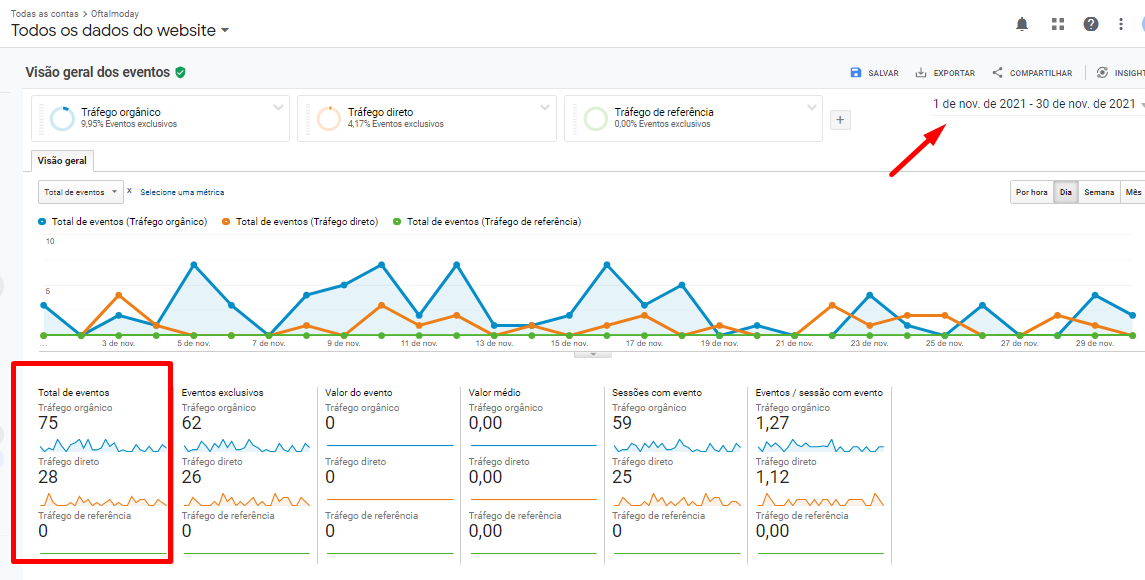Viewport: 1145px width, 580px height.
Task: Add a new segment with plus button
Action: [x=840, y=120]
